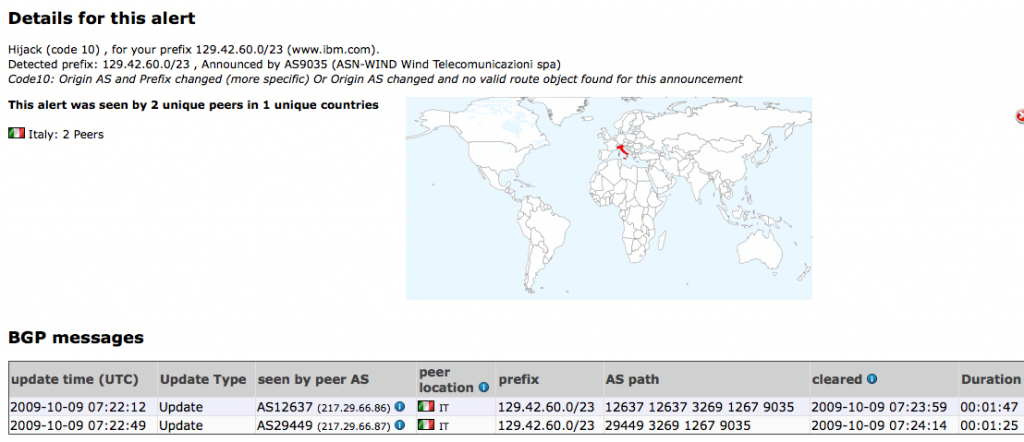Click Italian flag in AS29449 row
The image size is (1024, 442).
tap(427, 425)
